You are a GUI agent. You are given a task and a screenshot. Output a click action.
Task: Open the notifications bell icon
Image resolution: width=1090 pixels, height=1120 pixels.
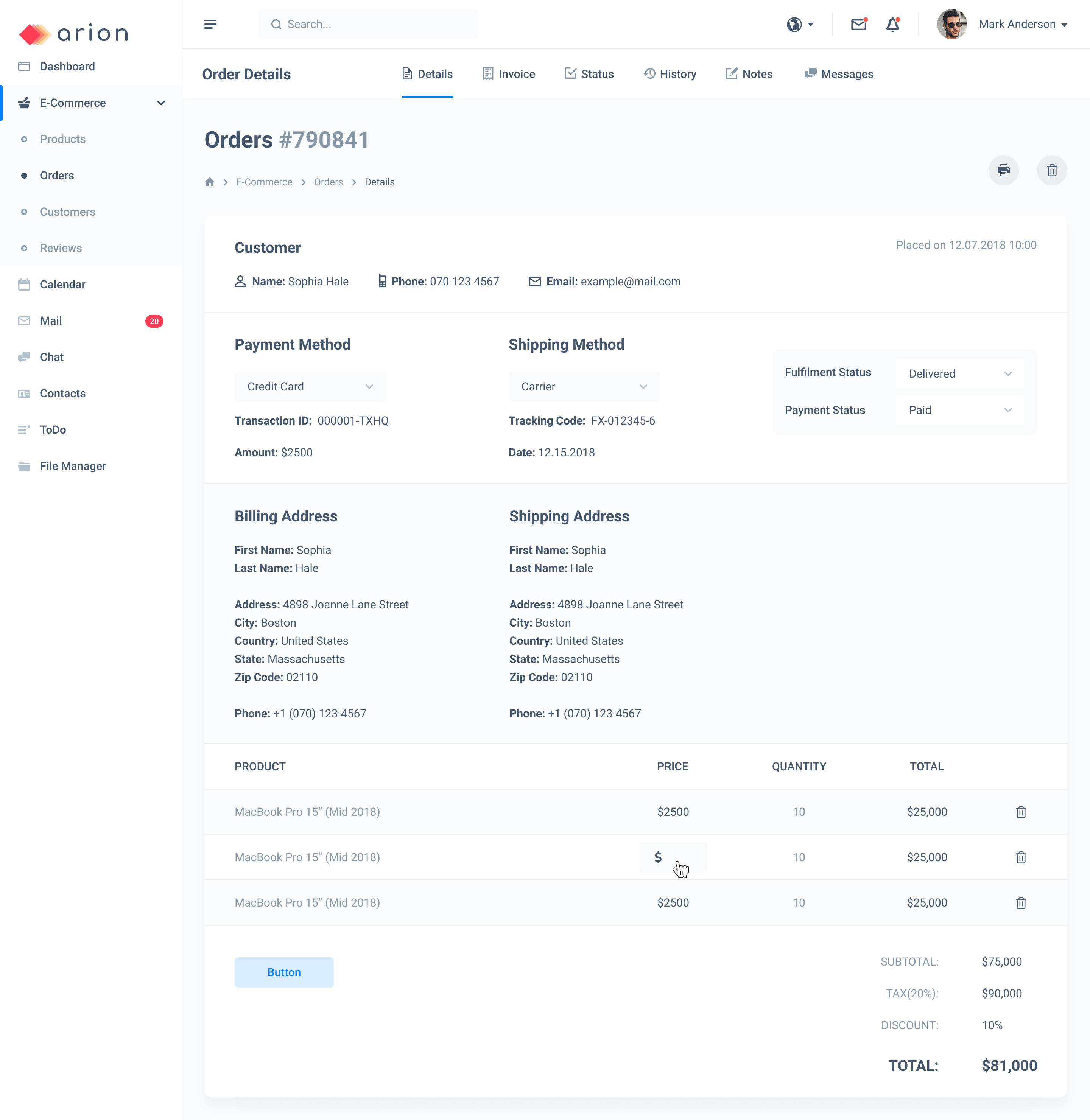[892, 24]
